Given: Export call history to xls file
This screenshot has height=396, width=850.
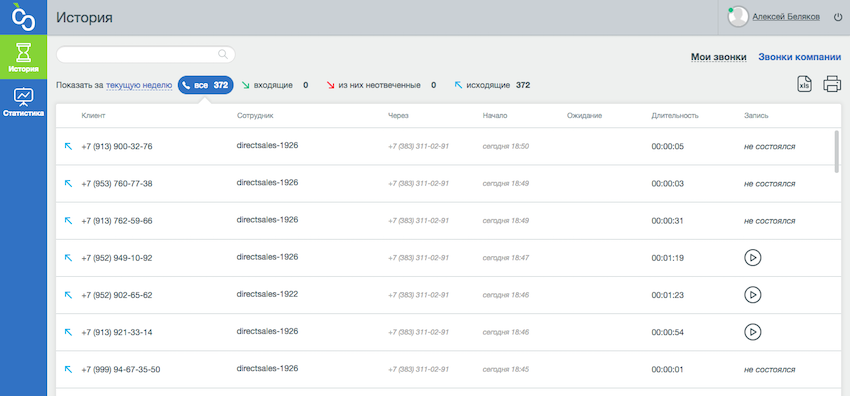Looking at the screenshot, I should [x=805, y=85].
